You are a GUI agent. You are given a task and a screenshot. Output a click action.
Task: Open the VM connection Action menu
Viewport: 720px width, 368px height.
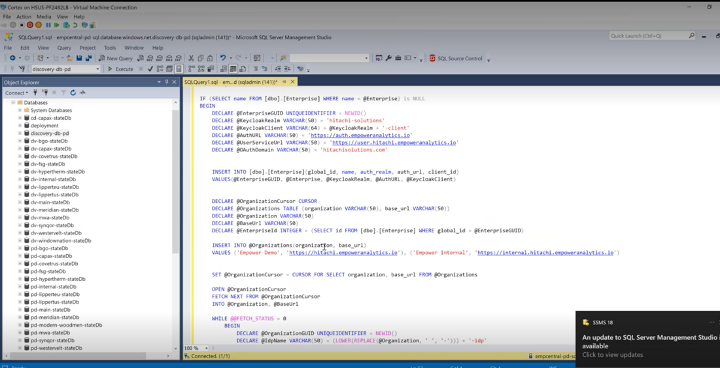click(23, 17)
